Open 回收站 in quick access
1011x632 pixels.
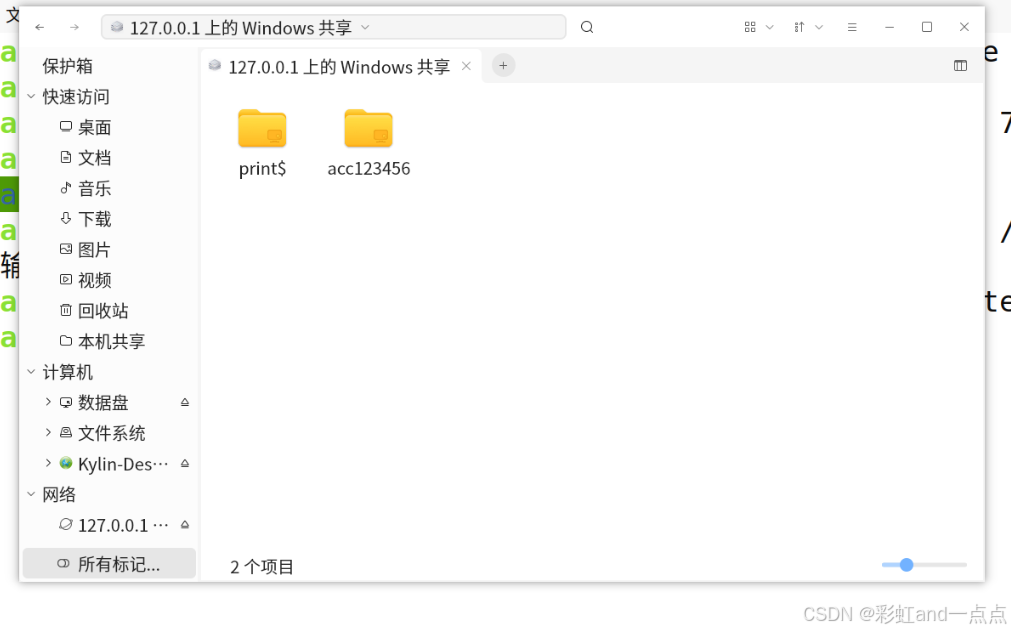pos(103,311)
